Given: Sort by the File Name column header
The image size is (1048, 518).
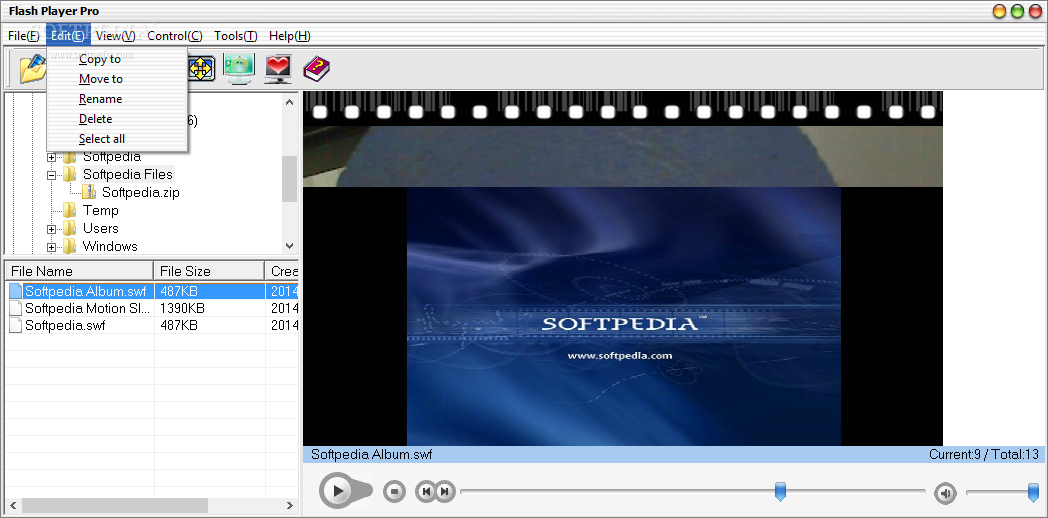Looking at the screenshot, I should coord(79,271).
